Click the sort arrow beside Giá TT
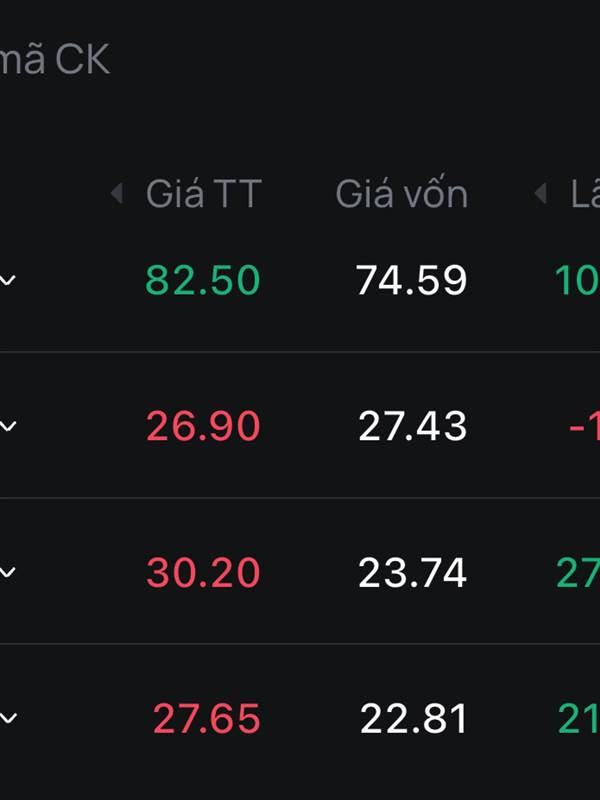The height and width of the screenshot is (800, 600). 117,193
